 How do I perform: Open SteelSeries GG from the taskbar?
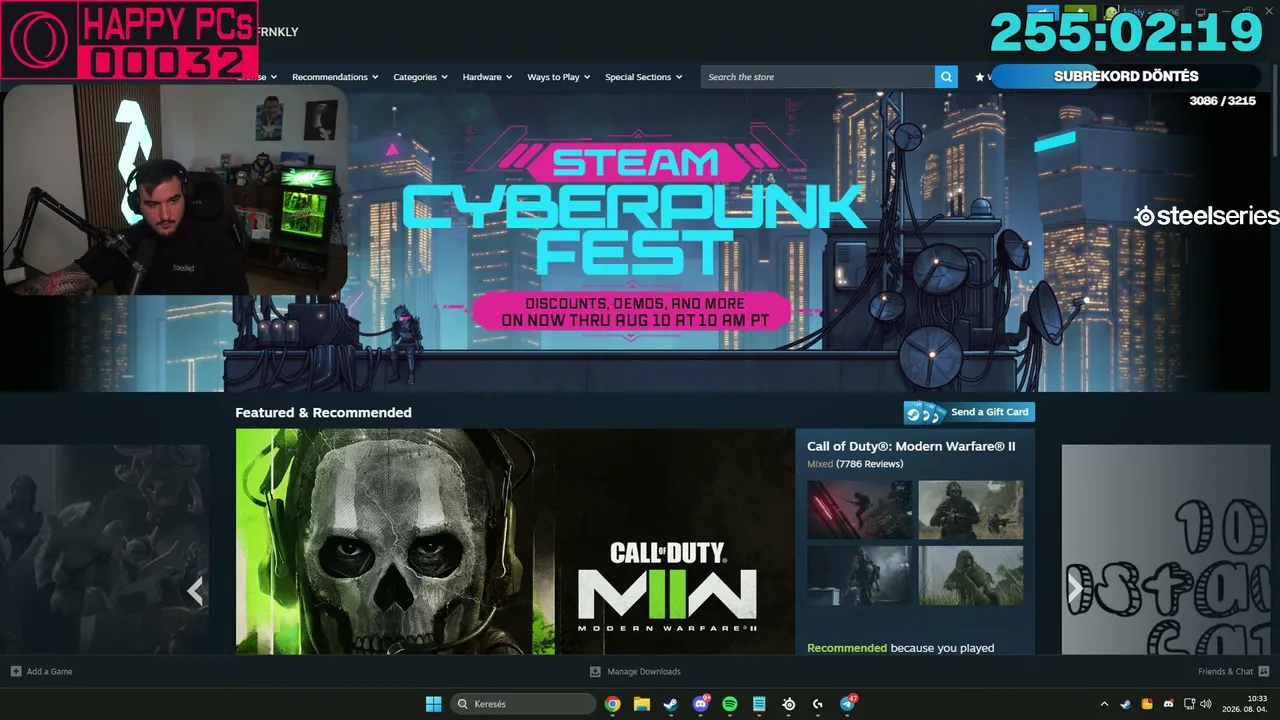(789, 704)
